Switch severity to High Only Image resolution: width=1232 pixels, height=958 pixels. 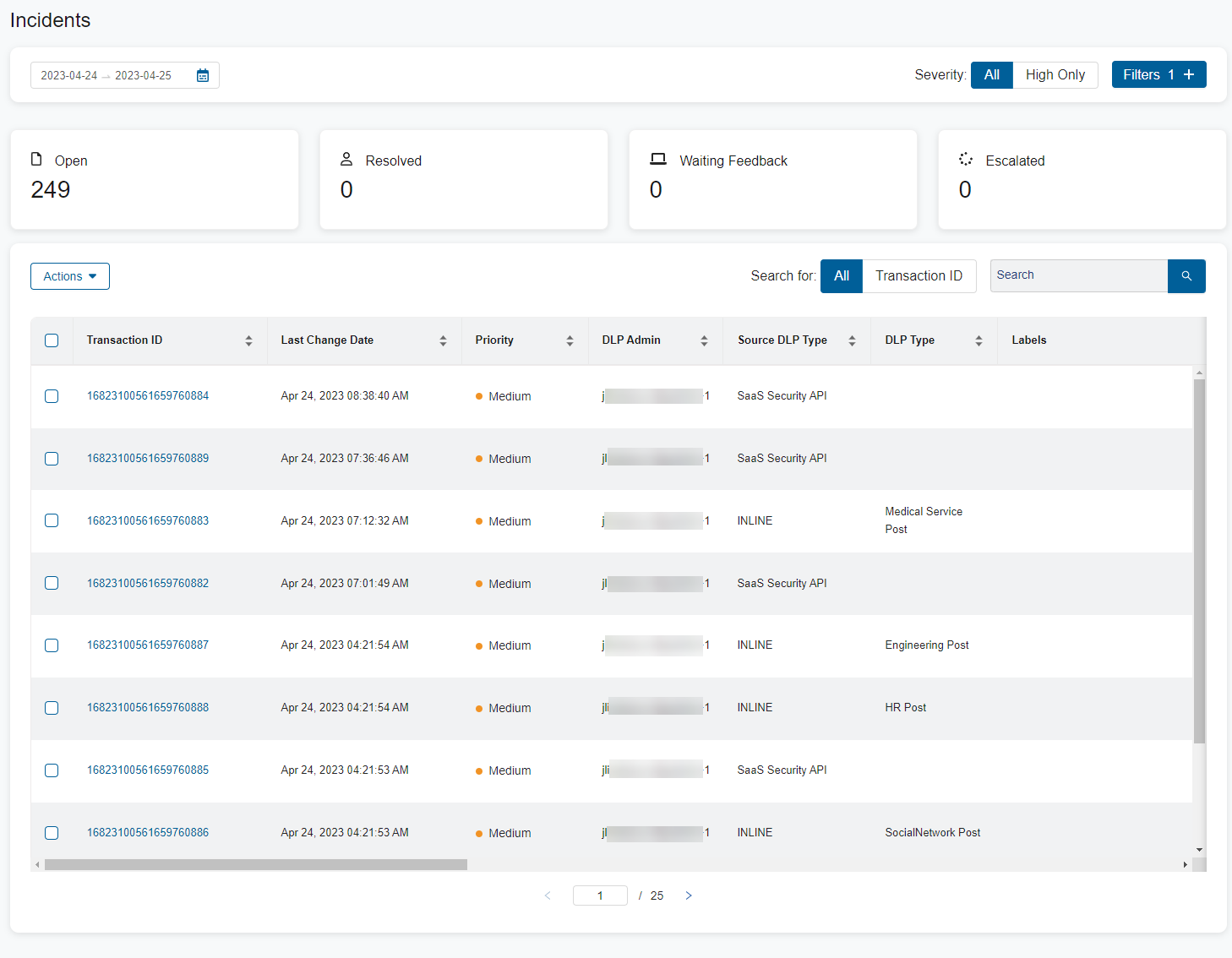(x=1055, y=74)
